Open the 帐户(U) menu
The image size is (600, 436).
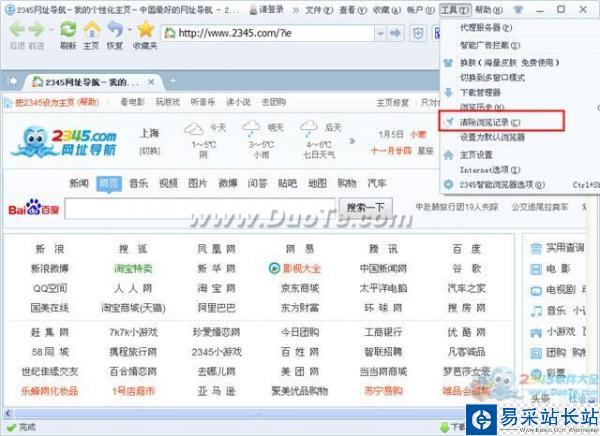421,10
